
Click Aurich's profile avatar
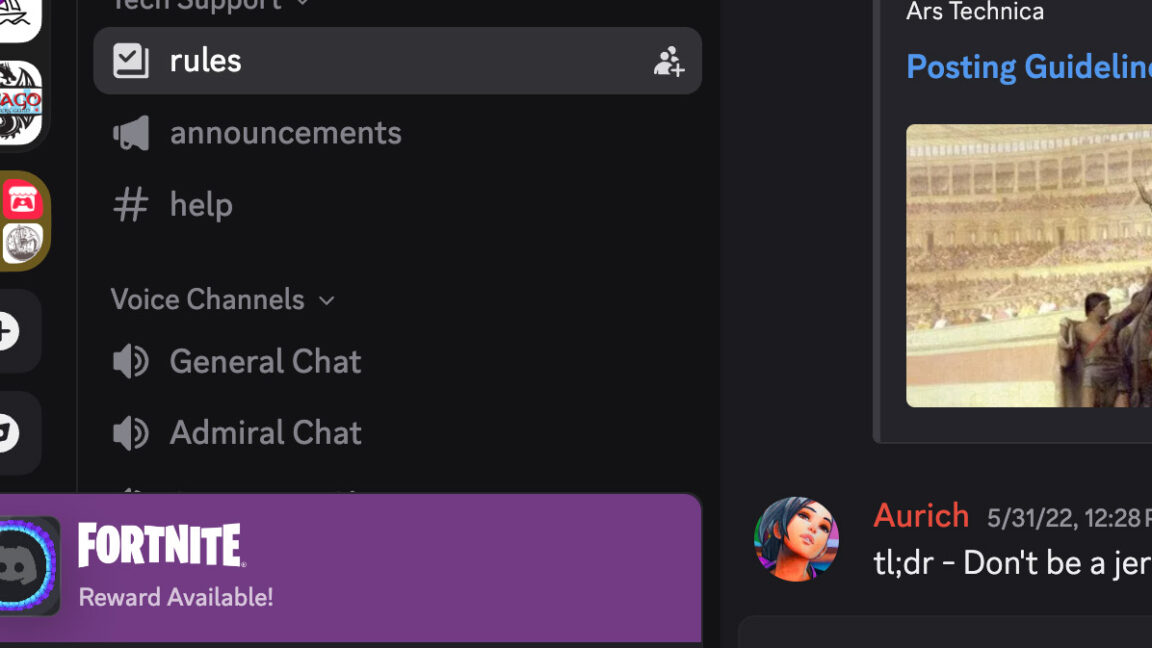click(796, 538)
